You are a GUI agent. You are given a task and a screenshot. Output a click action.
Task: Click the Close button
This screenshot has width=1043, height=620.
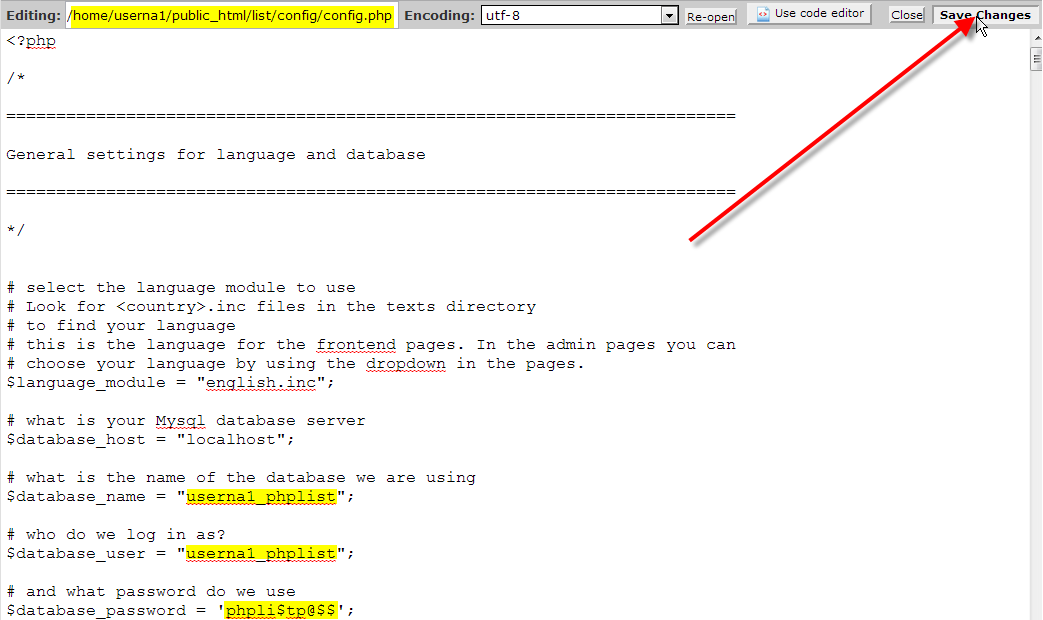point(907,15)
